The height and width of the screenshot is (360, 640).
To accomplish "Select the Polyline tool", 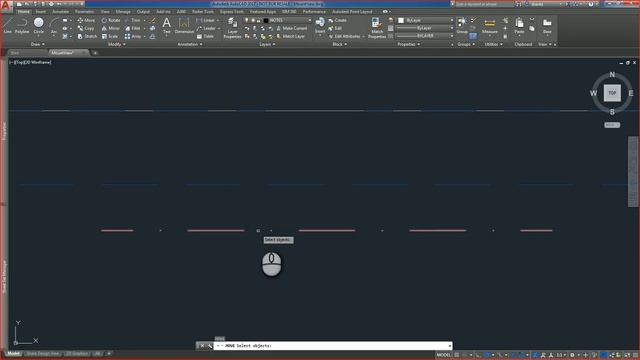I will [x=22, y=25].
